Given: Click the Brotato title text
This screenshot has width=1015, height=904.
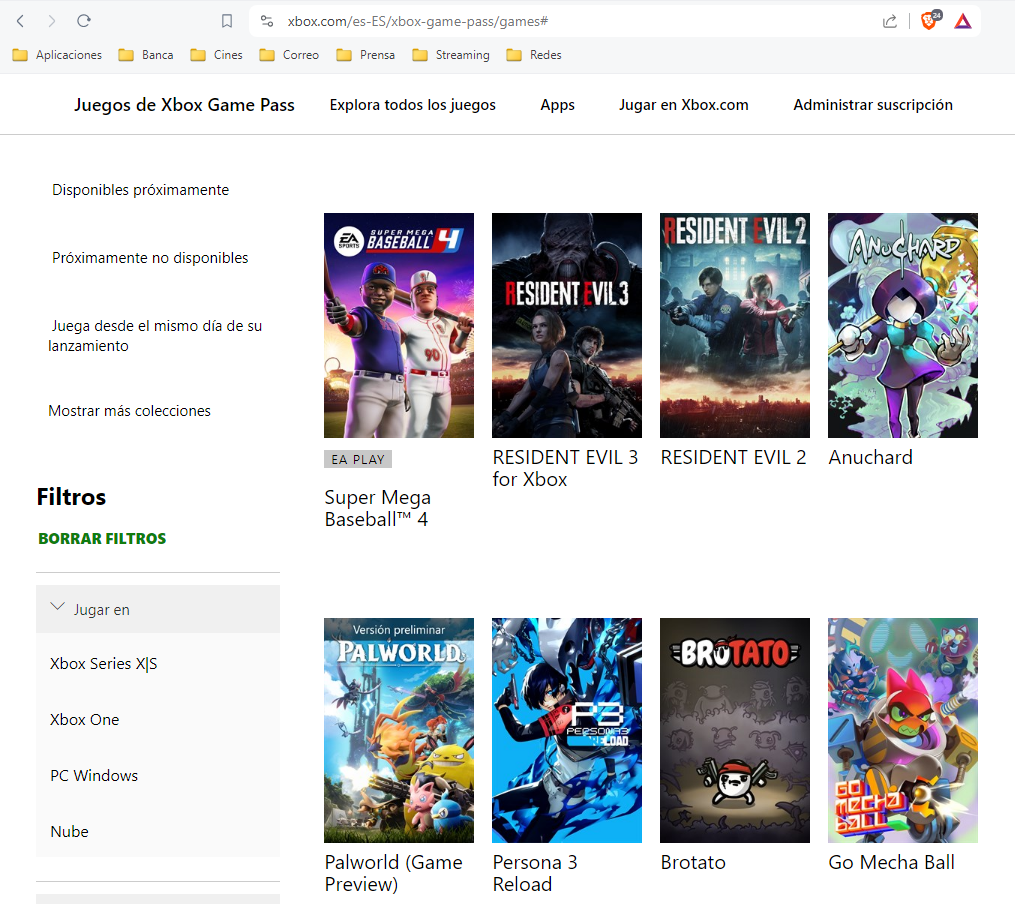Looking at the screenshot, I should [693, 863].
